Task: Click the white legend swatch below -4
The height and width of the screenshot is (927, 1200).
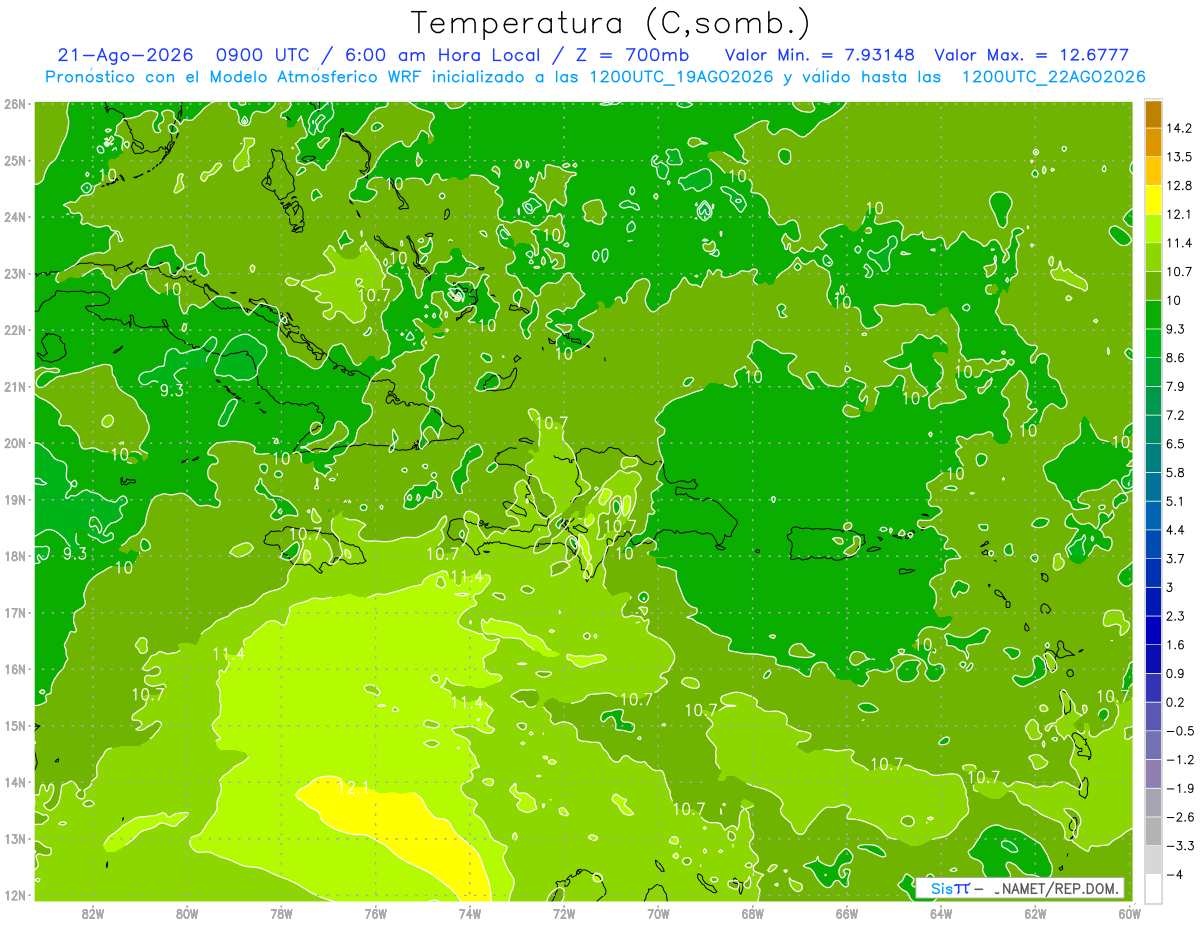Action: (1153, 888)
